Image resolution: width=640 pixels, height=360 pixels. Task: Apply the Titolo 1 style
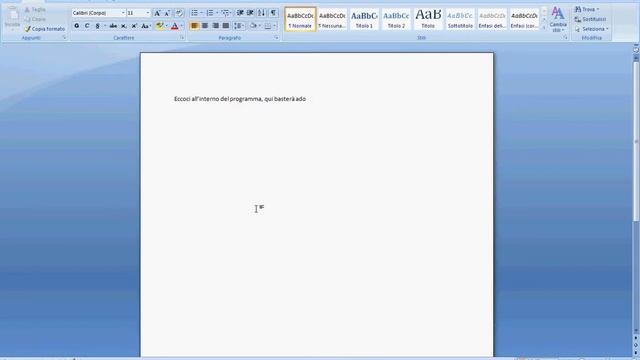(x=364, y=19)
